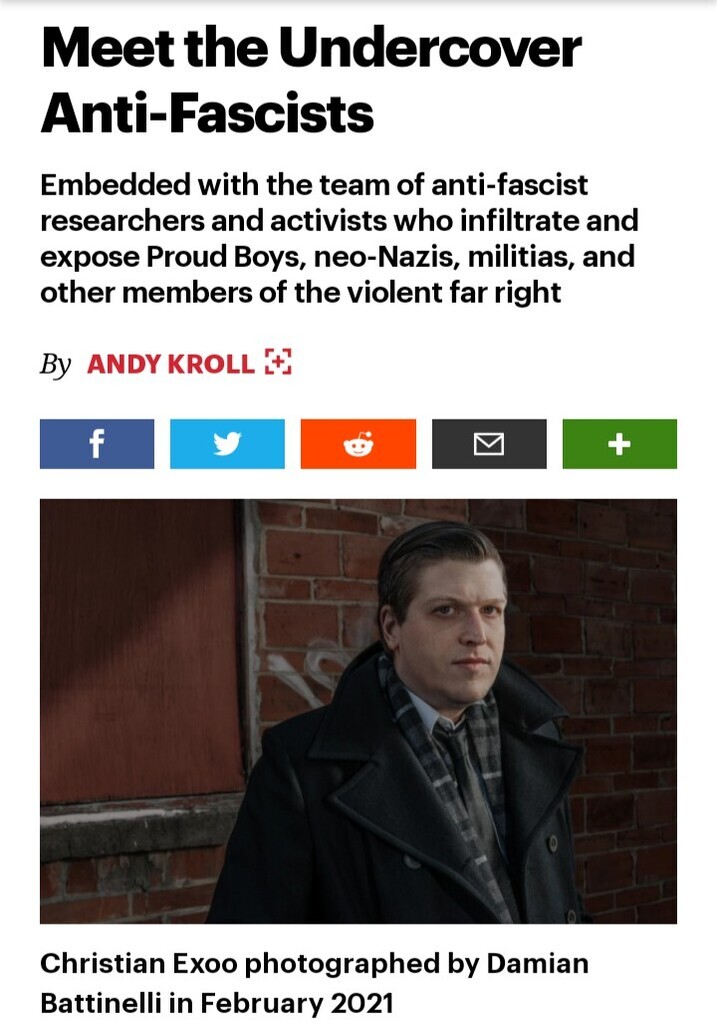Viewport: 717px width, 1024px height.
Task: Open more sharing options via green plus
Action: [x=620, y=444]
